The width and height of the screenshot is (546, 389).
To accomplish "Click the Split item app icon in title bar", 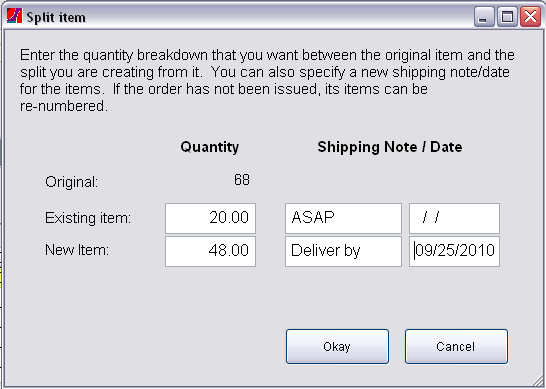I will tap(14, 16).
